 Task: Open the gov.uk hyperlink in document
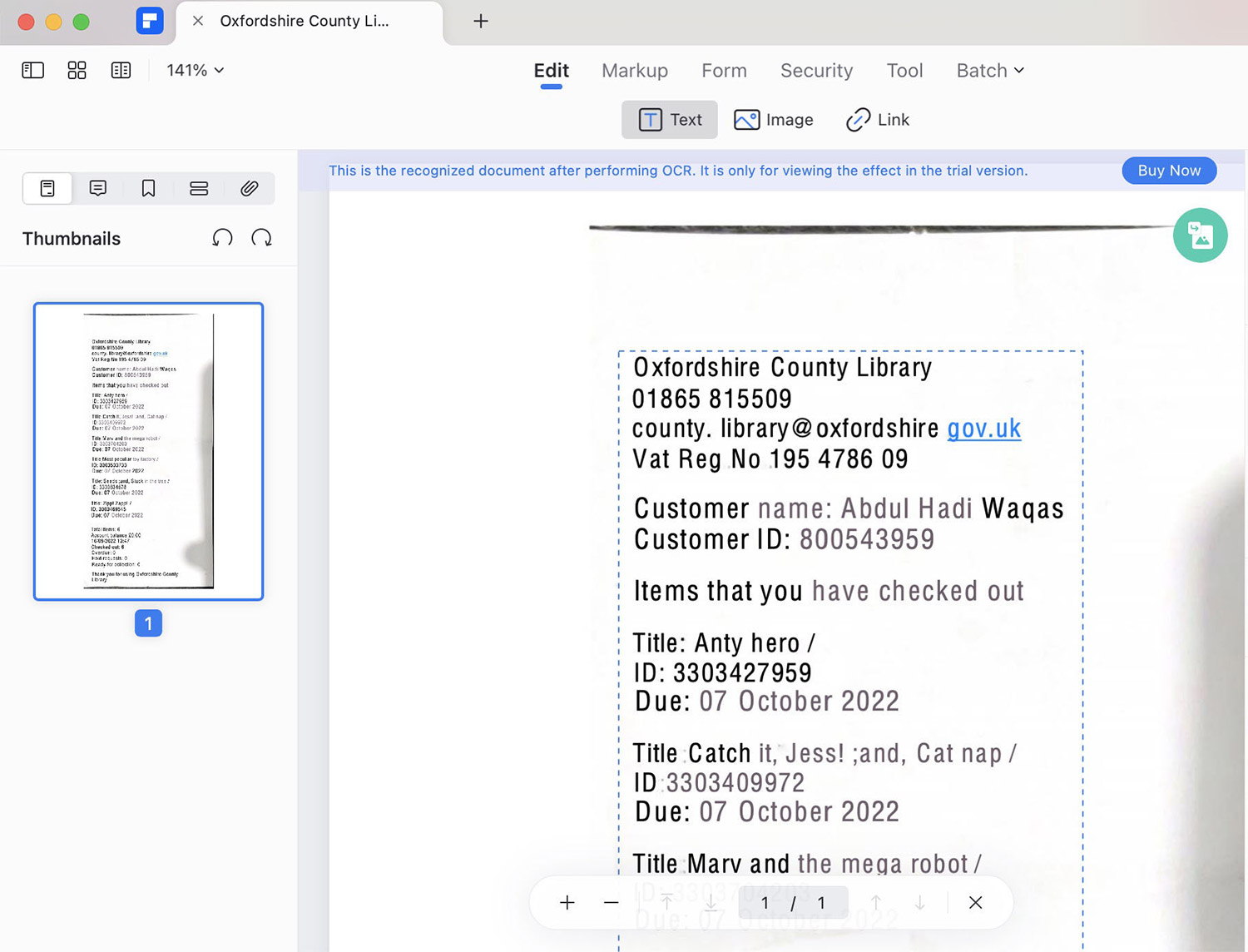point(984,429)
